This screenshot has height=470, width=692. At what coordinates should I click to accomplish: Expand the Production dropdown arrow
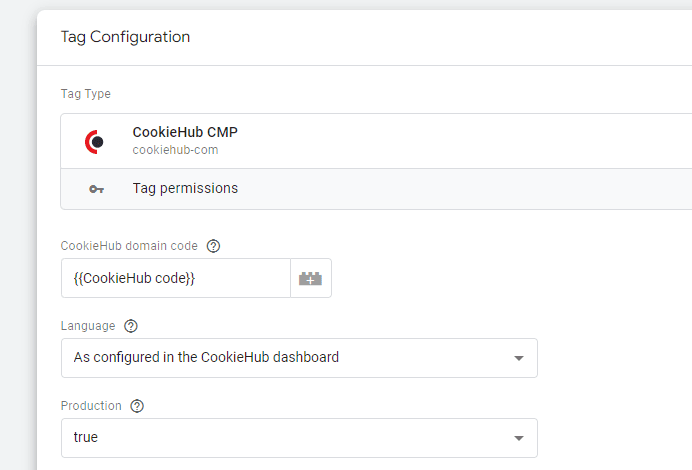(x=518, y=438)
